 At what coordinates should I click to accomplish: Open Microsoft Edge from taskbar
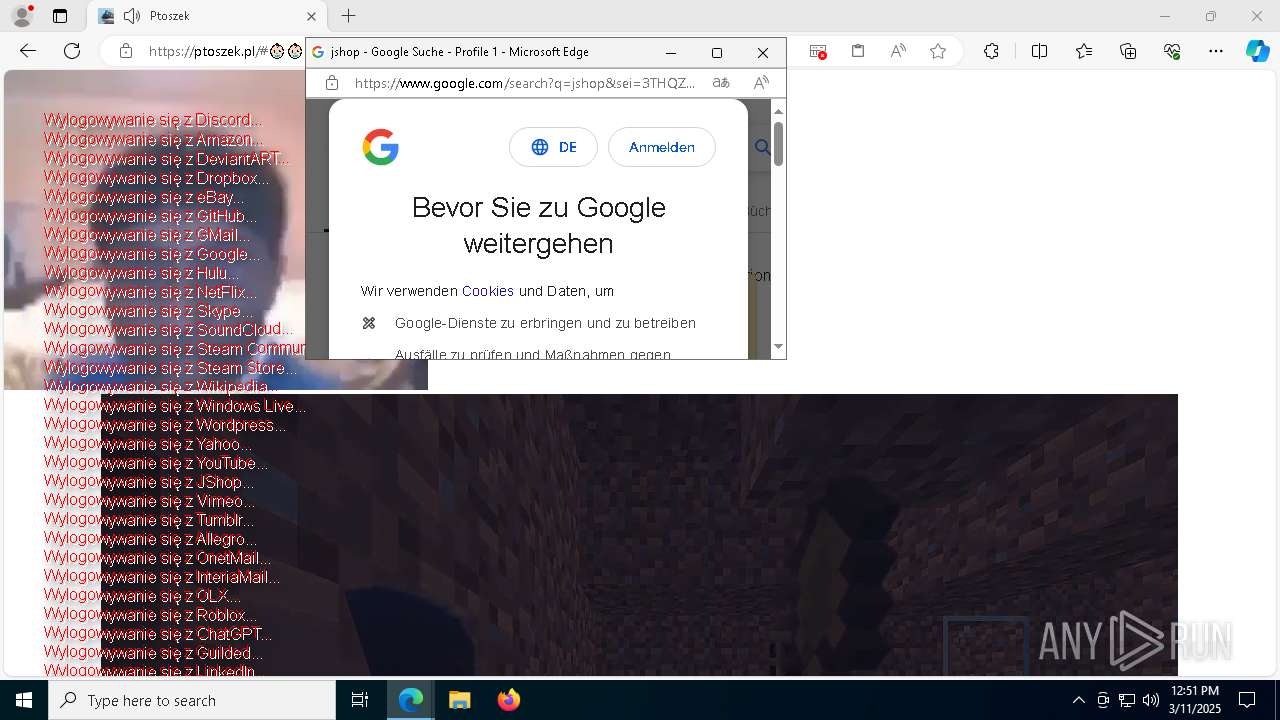tap(411, 700)
